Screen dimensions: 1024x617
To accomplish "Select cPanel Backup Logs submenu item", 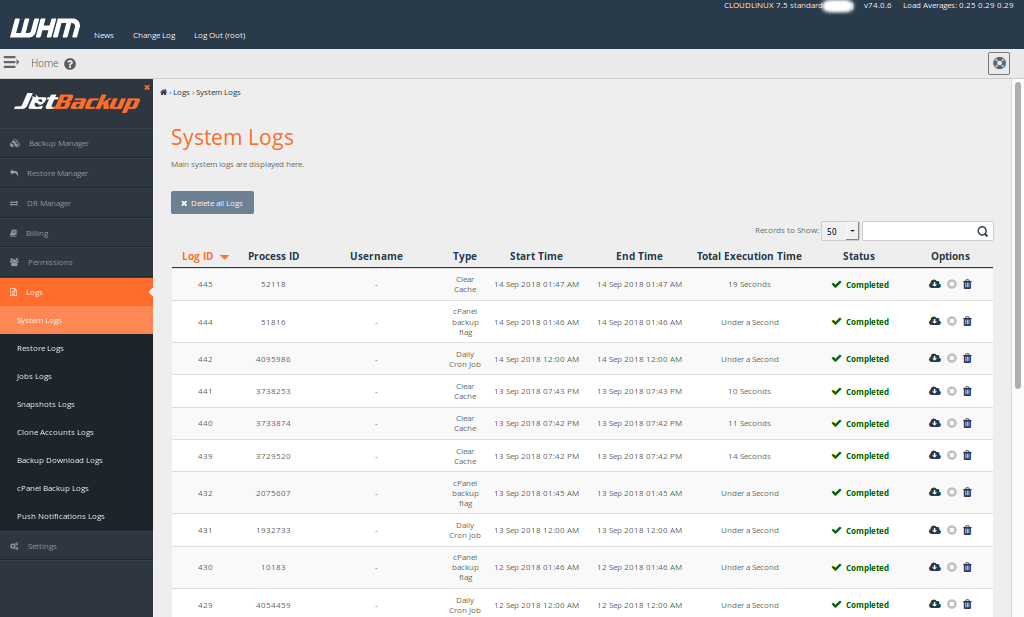I will click(x=76, y=488).
